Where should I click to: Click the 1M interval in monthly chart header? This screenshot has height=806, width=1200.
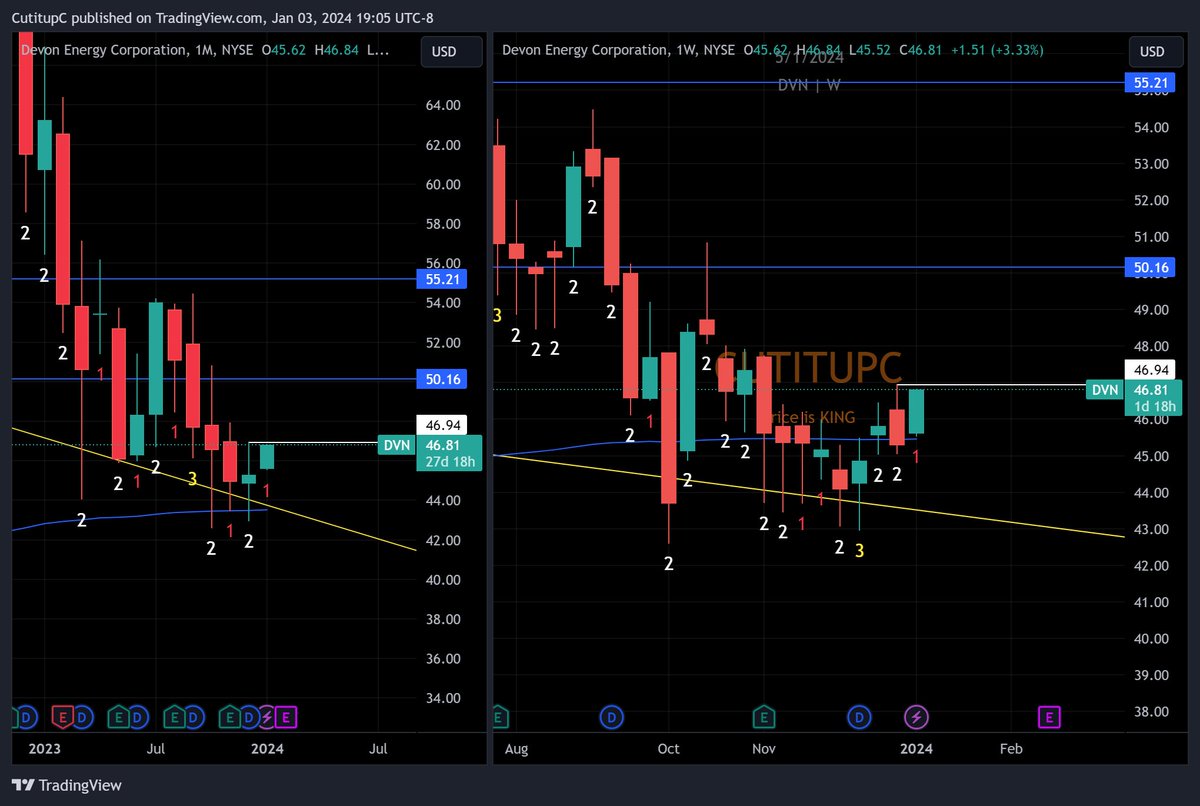click(205, 50)
